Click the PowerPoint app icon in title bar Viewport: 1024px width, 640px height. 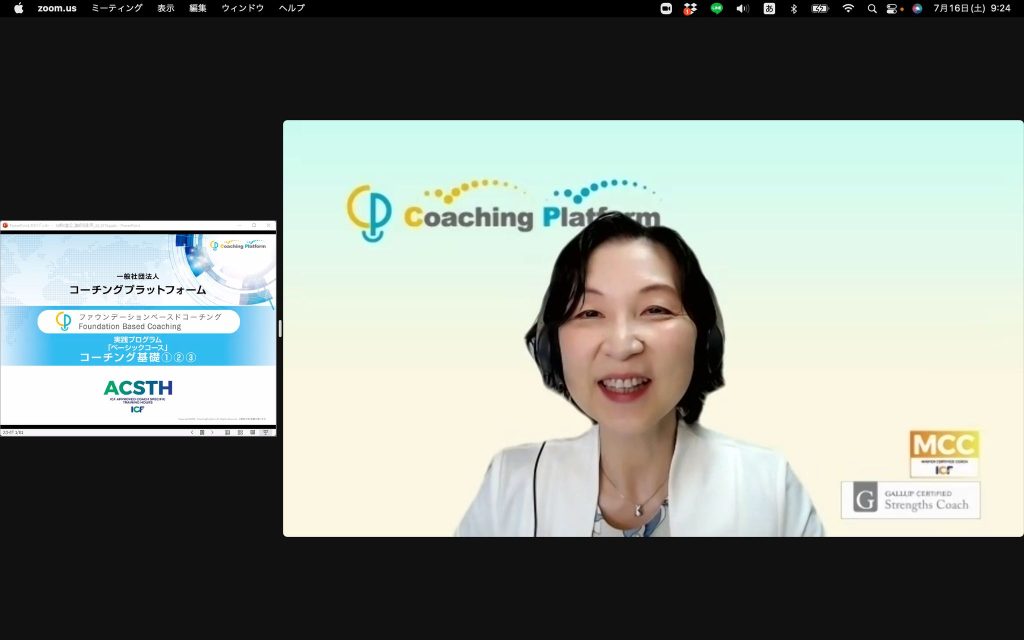click(5, 225)
